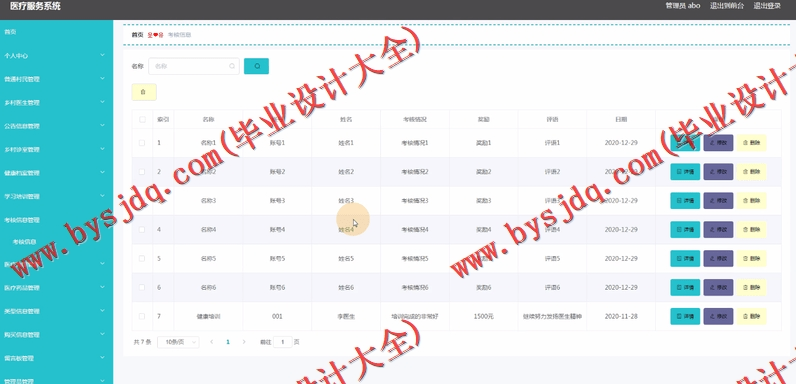Screen dimensions: 796x384
Task: Click page number 1 in pagination
Action: click(228, 342)
